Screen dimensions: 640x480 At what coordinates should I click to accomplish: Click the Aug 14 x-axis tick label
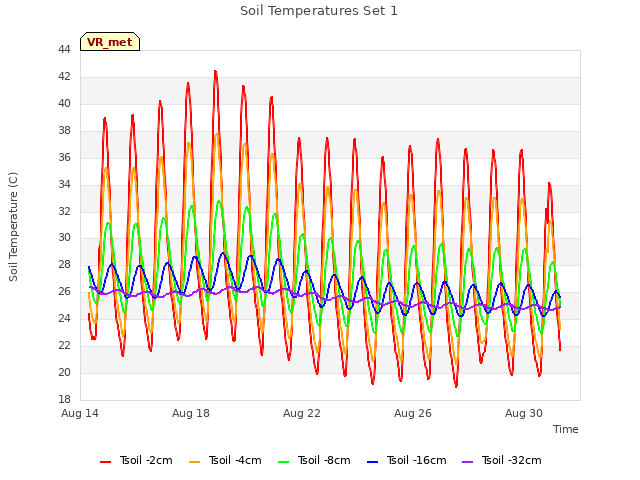pyautogui.click(x=80, y=413)
